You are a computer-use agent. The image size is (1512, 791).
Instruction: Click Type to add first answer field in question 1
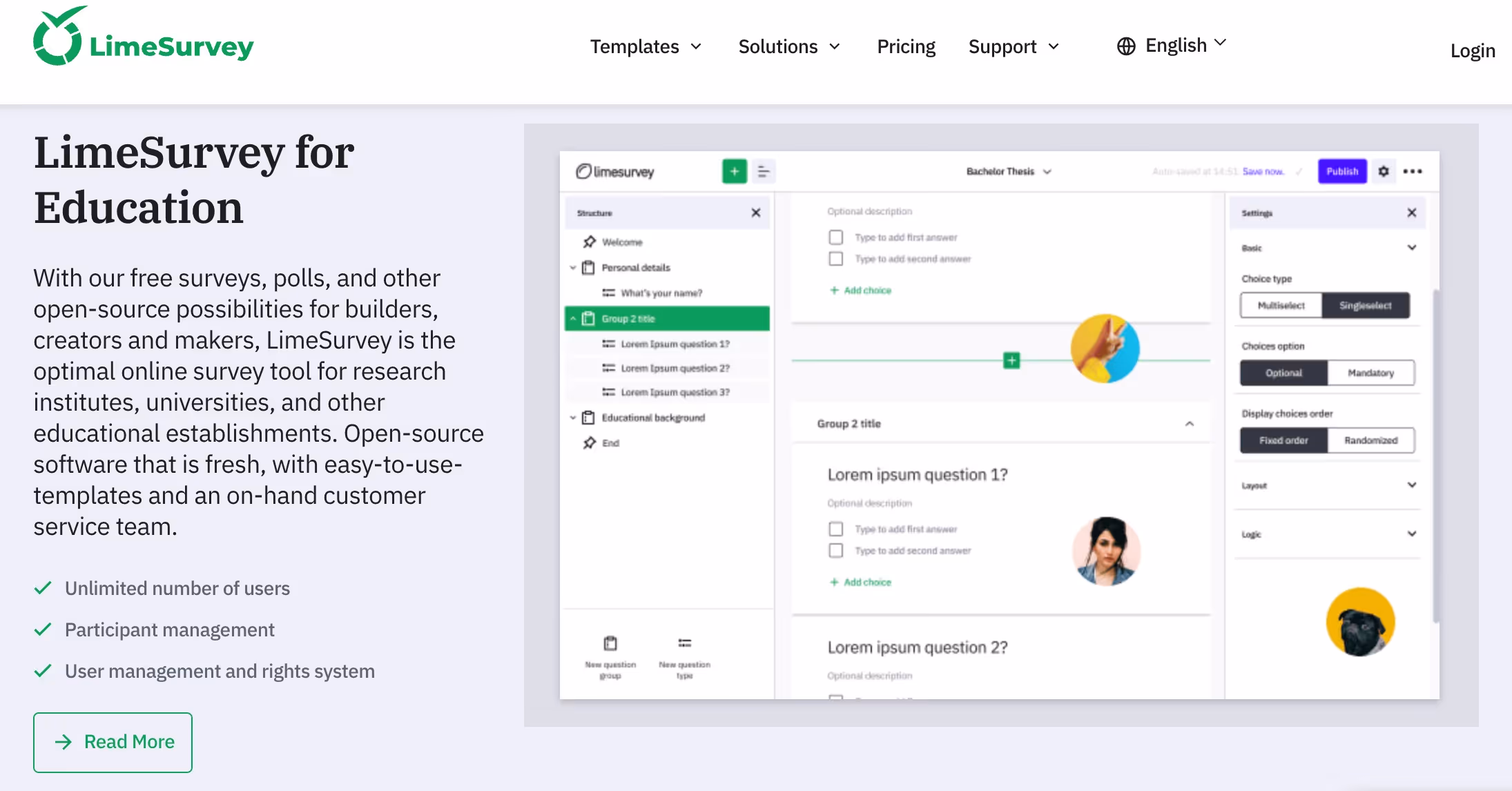point(906,529)
